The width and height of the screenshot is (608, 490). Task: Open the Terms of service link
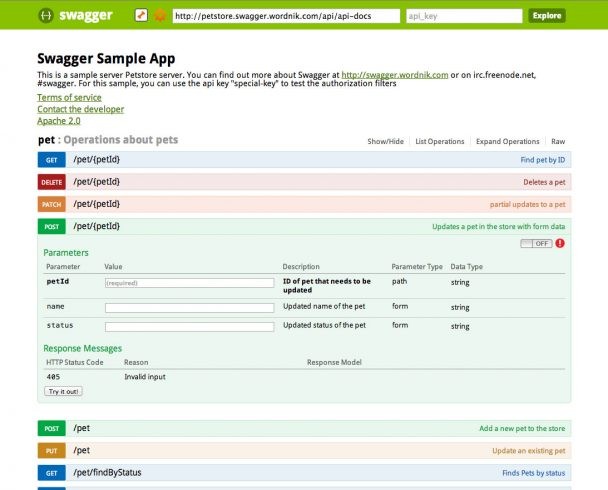click(69, 97)
